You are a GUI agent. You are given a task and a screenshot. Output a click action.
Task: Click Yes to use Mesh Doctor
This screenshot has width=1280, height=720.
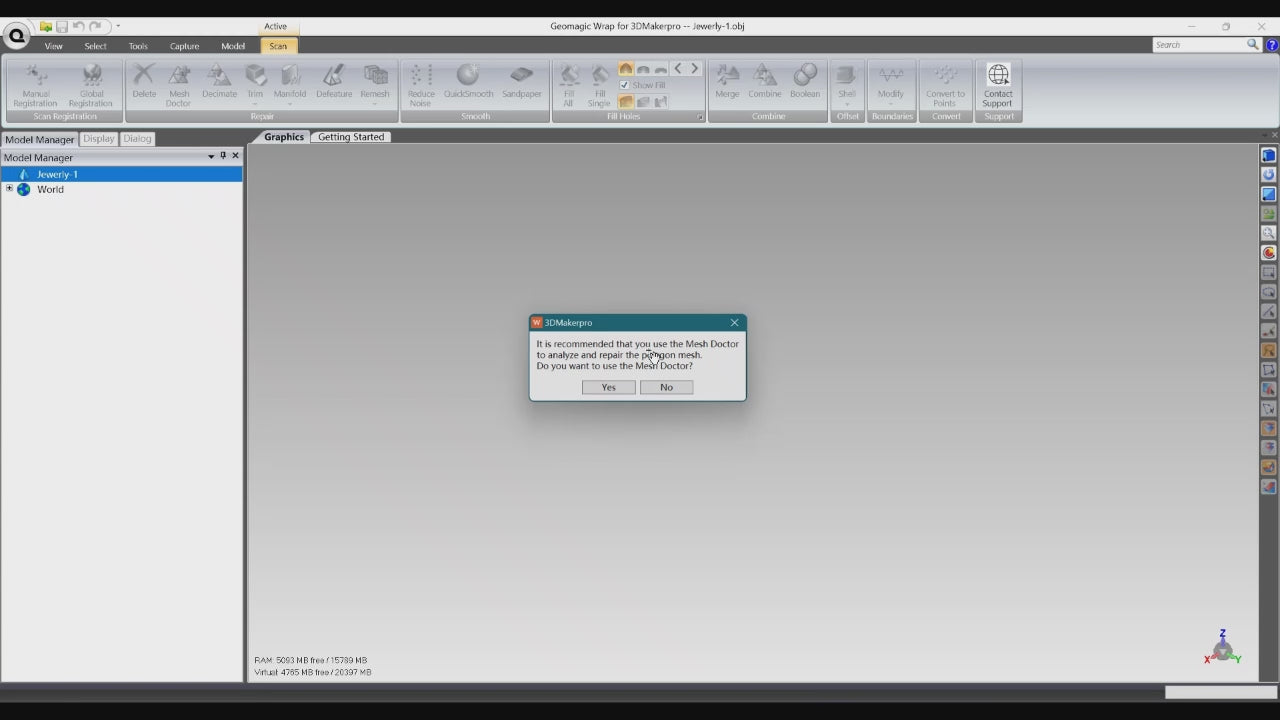pyautogui.click(x=608, y=387)
